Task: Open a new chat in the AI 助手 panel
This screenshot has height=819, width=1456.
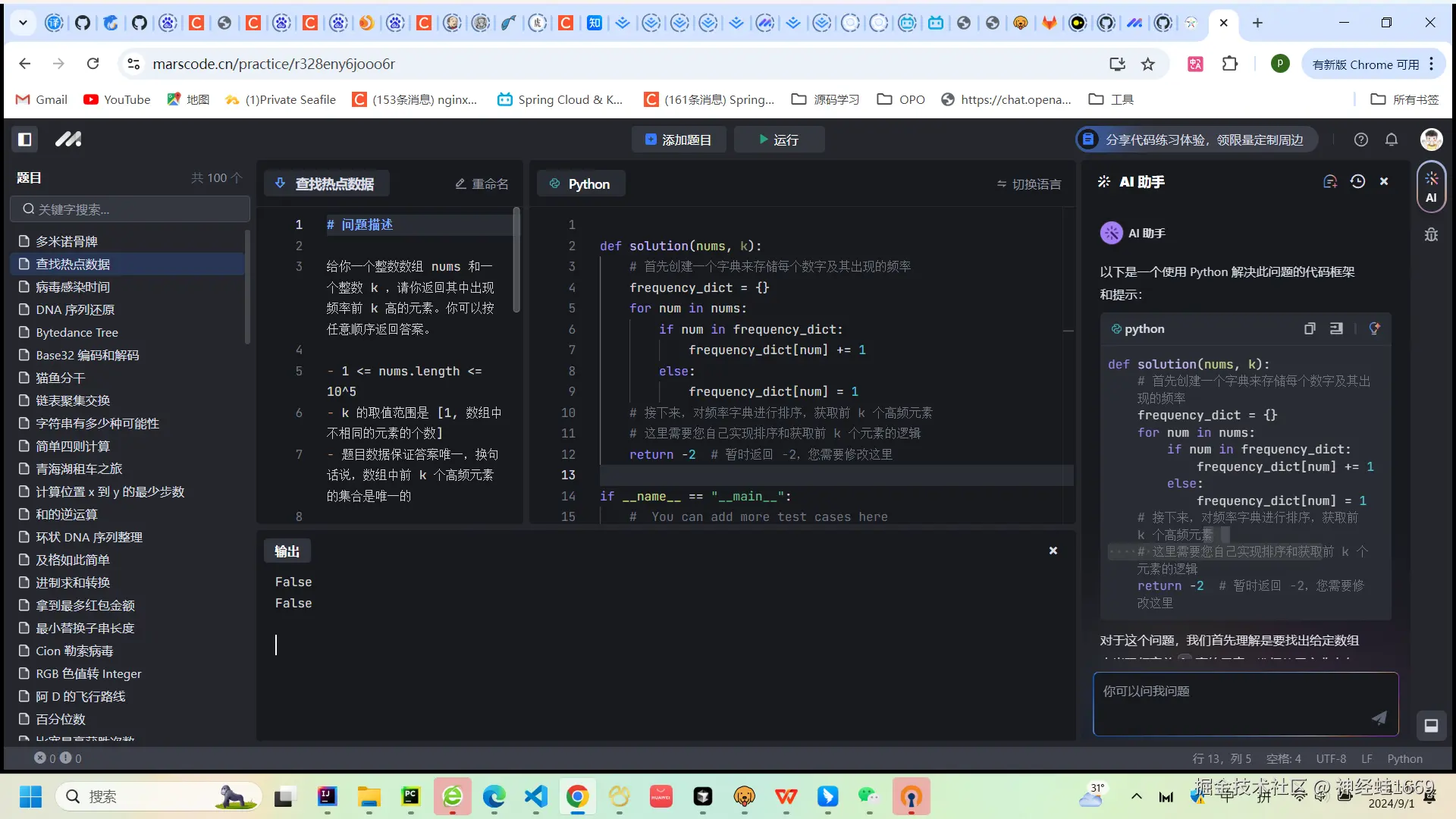Action: (1330, 181)
